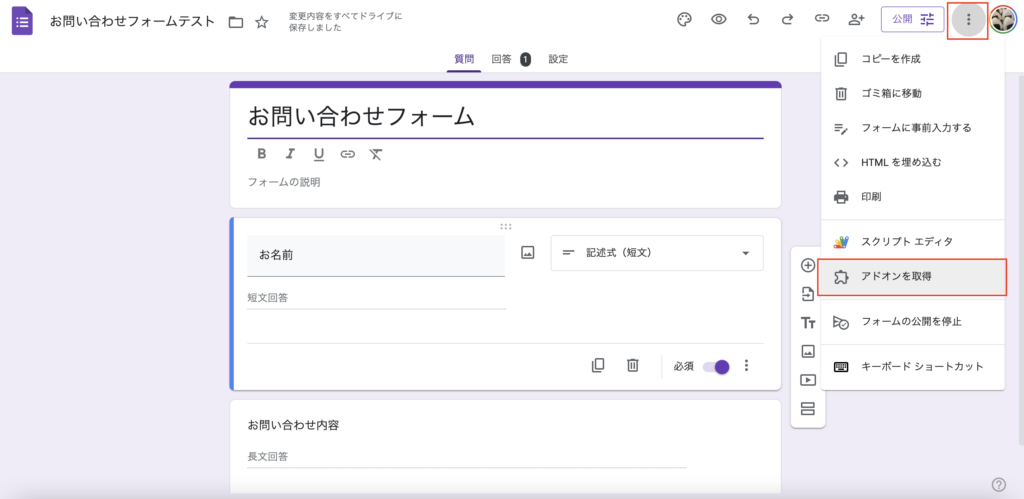Redo the last change
The height and width of the screenshot is (499, 1024).
[x=788, y=20]
